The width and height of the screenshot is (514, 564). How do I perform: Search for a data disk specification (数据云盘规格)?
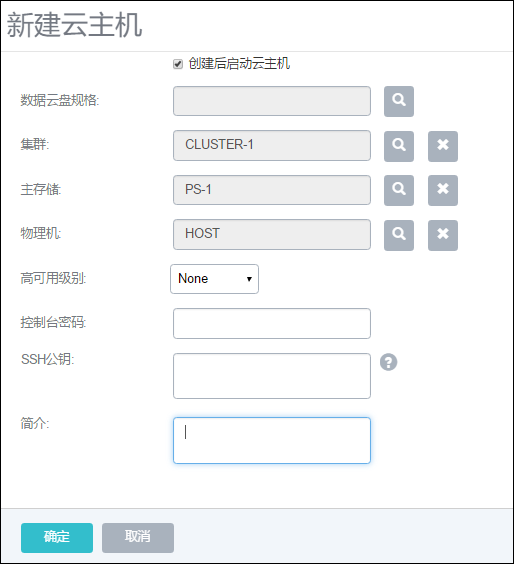pos(399,101)
